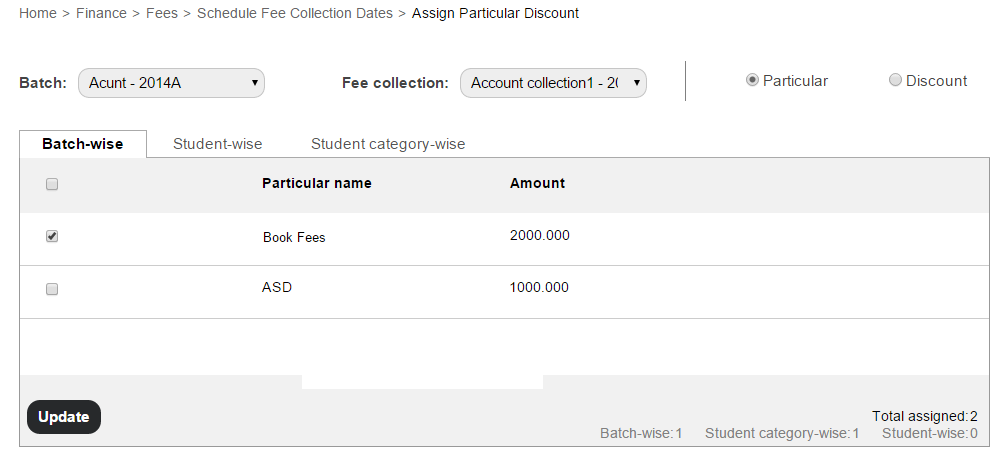Open the Student-wise tab

point(217,144)
